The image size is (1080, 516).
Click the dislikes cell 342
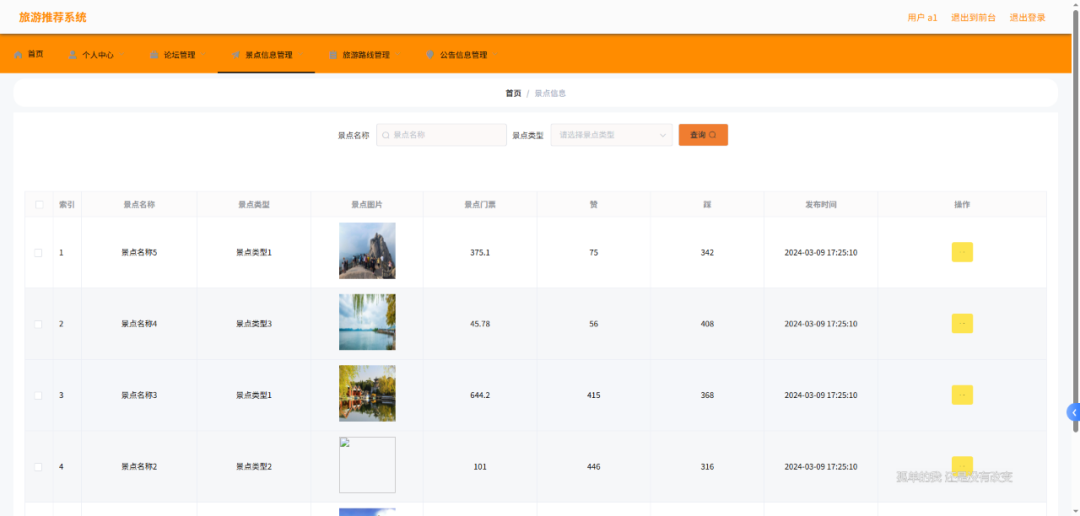click(x=707, y=253)
